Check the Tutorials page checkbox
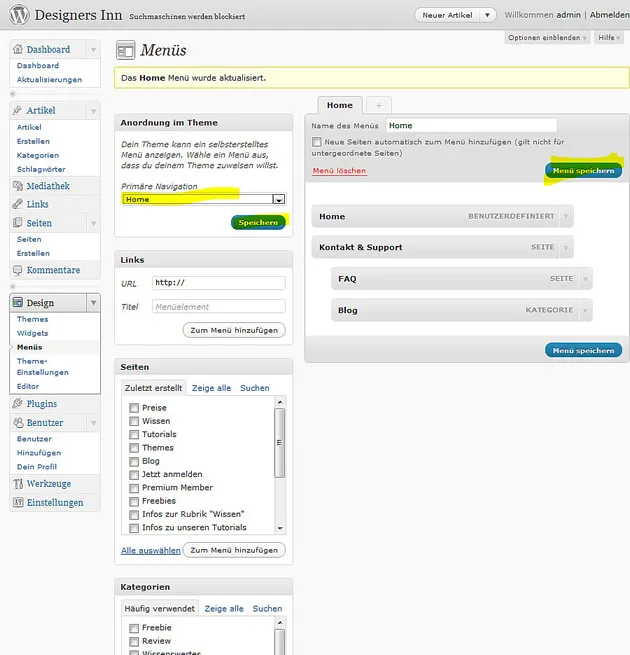Screen dimensions: 630x655 [x=134, y=434]
